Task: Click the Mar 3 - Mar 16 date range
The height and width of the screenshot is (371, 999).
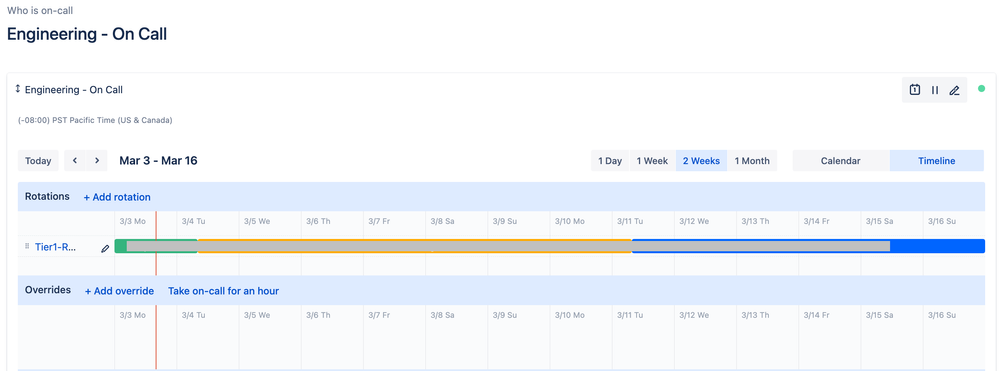Action: pos(158,161)
